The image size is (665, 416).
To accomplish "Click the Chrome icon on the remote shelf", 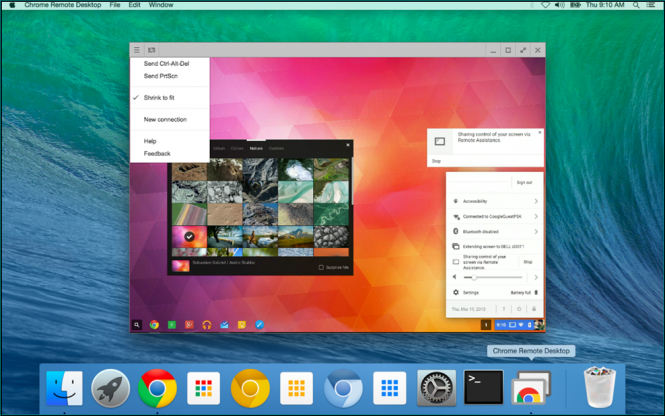I will (154, 324).
